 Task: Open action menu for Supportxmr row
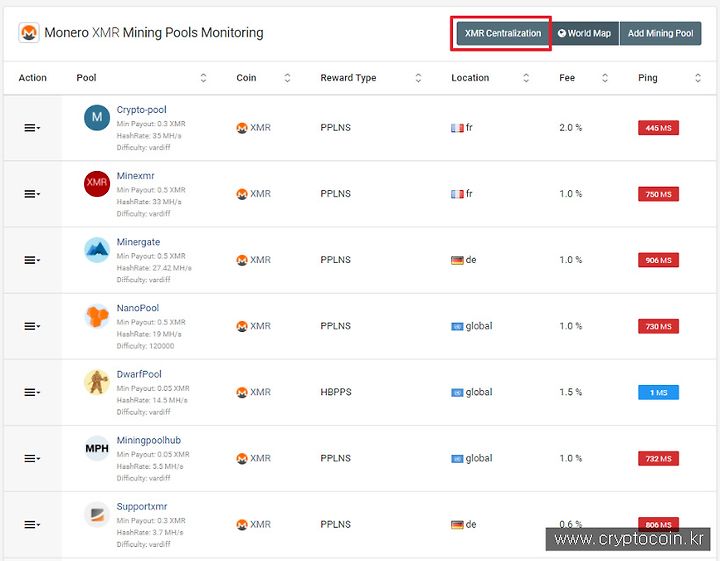(32, 524)
